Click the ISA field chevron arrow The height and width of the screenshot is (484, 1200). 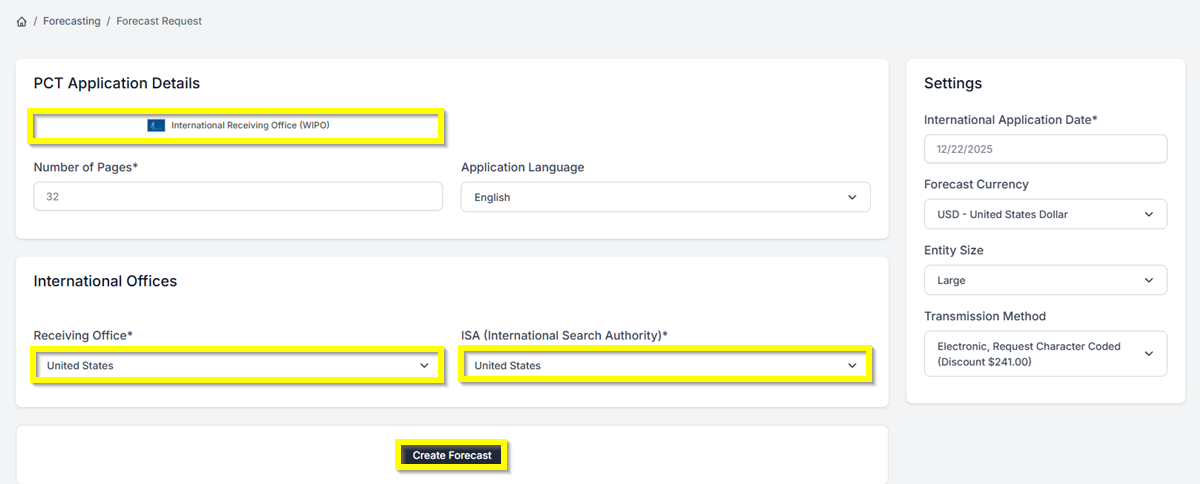tap(852, 366)
